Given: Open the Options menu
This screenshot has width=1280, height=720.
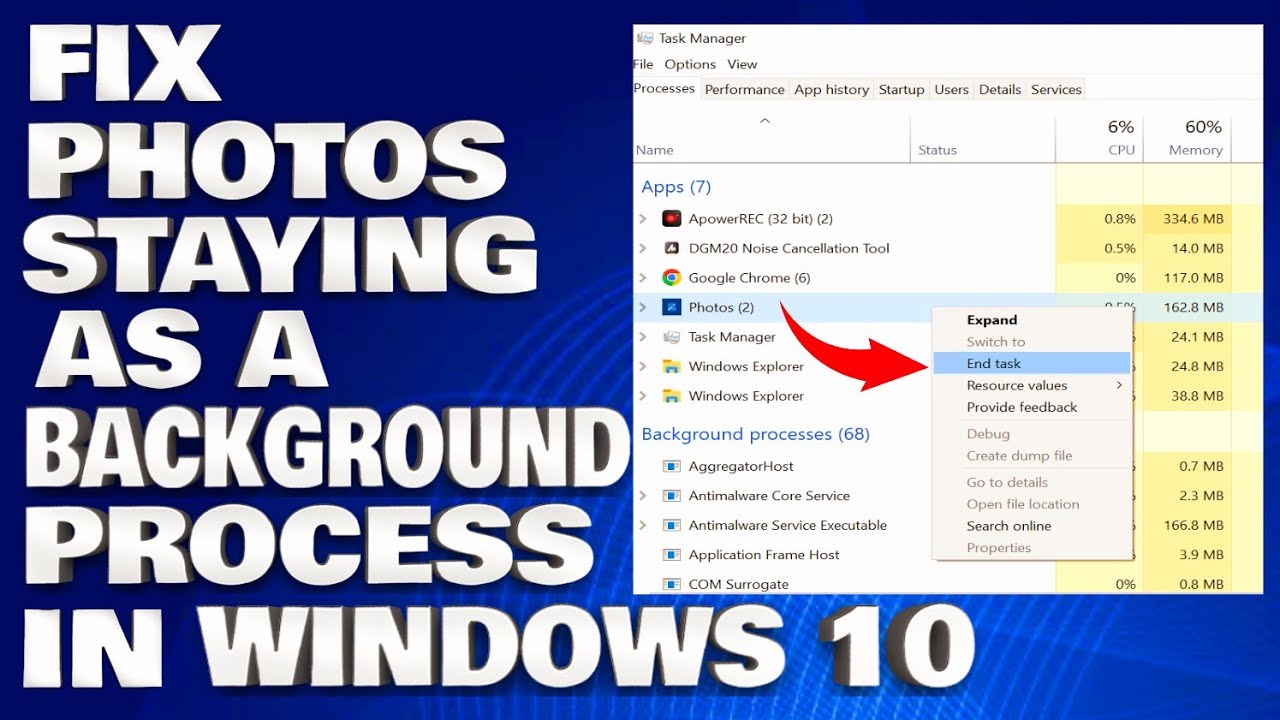Looking at the screenshot, I should click(690, 64).
